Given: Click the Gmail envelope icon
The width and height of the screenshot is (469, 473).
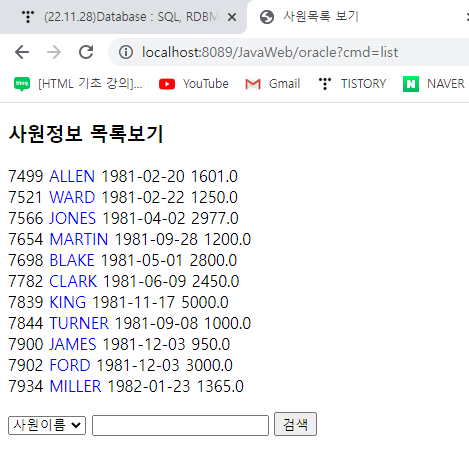Looking at the screenshot, I should (253, 84).
